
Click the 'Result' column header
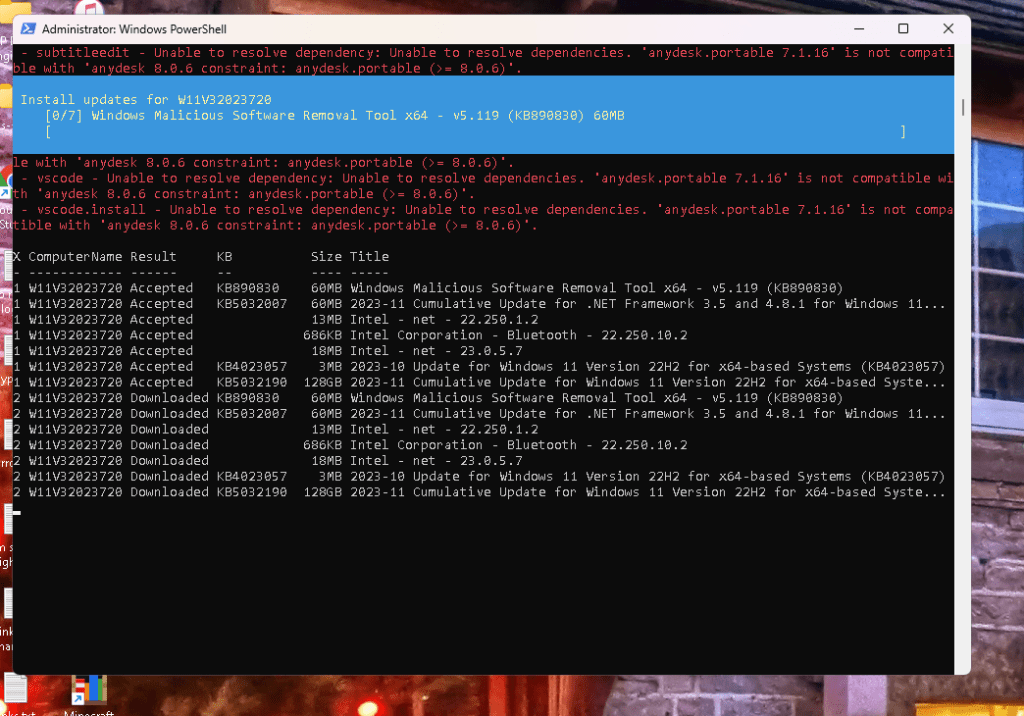pos(153,257)
